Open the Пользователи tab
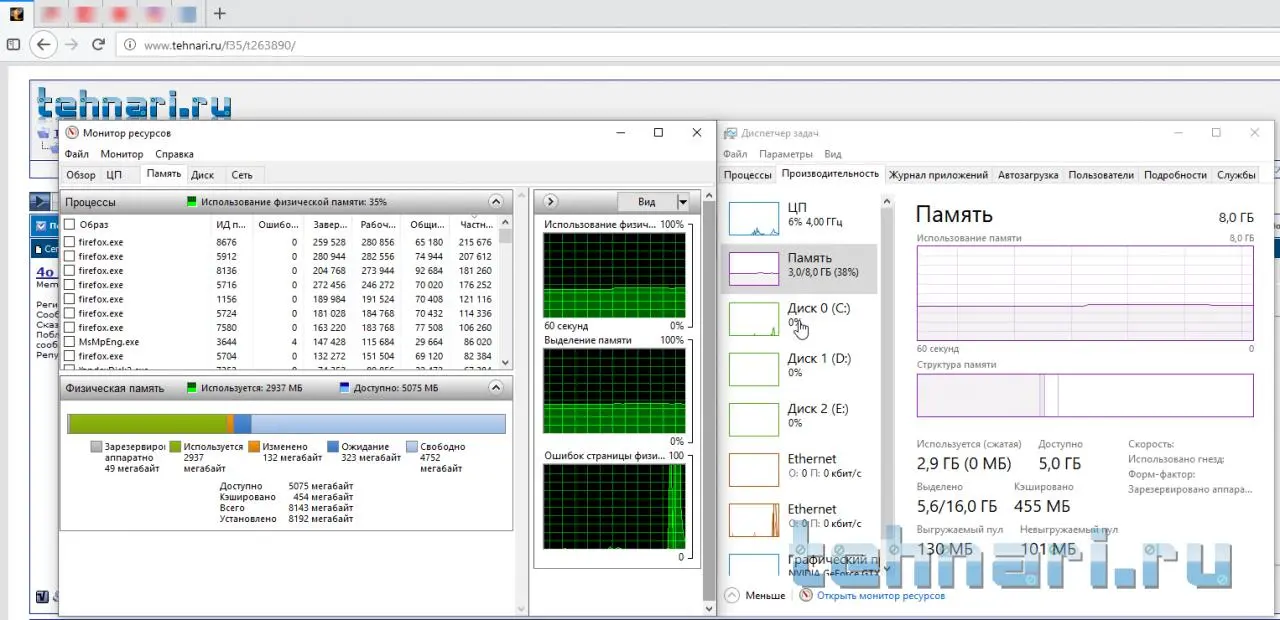The image size is (1280, 620). click(x=1101, y=175)
